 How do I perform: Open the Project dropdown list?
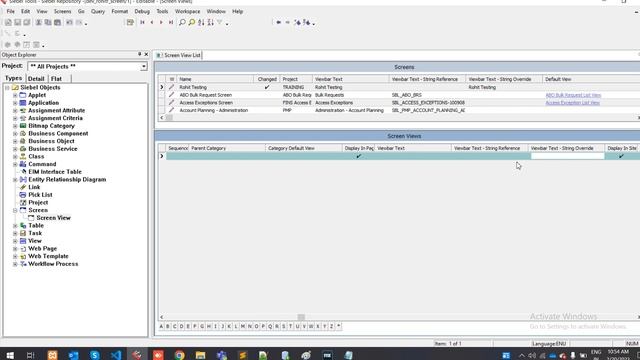[144, 67]
